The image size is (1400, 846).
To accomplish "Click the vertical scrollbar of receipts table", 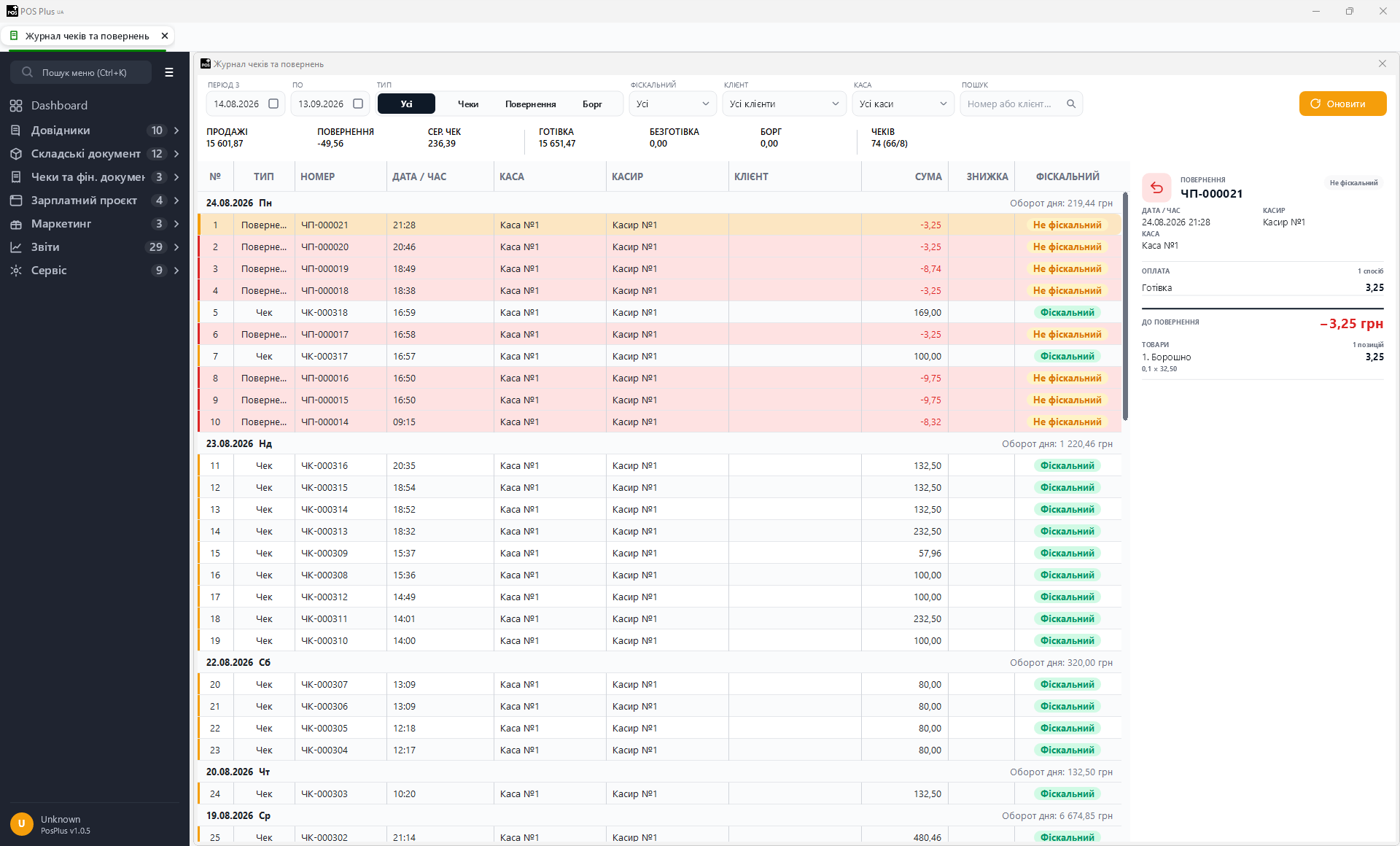I will tap(1125, 306).
